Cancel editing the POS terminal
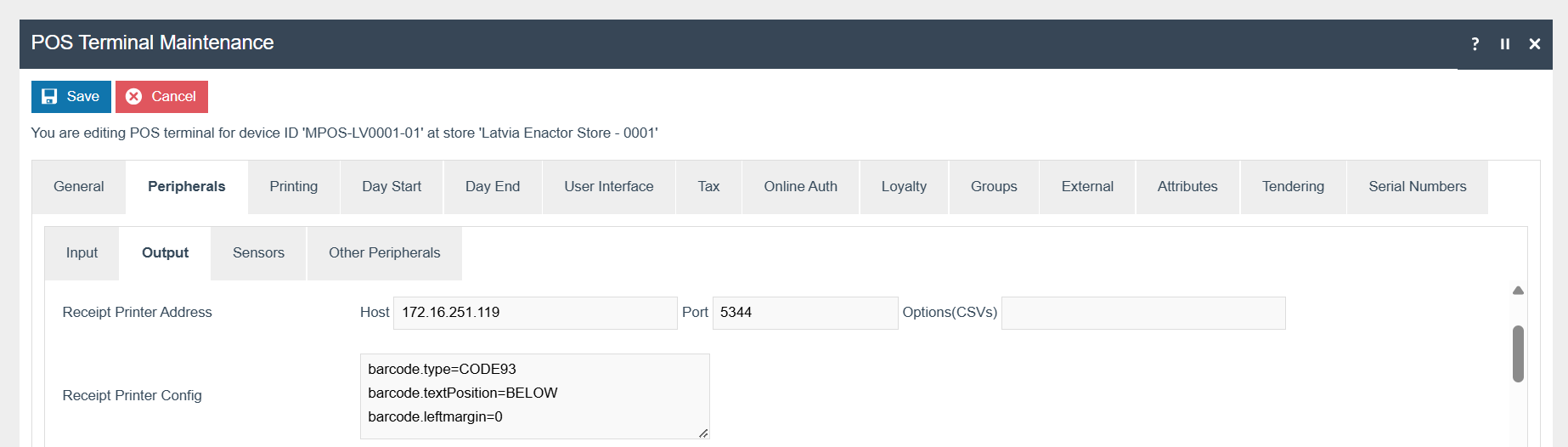This screenshot has width=1568, height=447. tap(161, 97)
